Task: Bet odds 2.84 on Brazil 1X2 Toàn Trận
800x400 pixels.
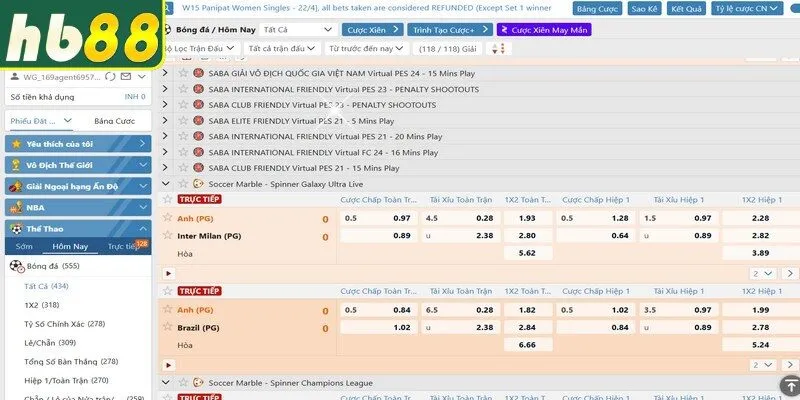Action: tap(528, 327)
